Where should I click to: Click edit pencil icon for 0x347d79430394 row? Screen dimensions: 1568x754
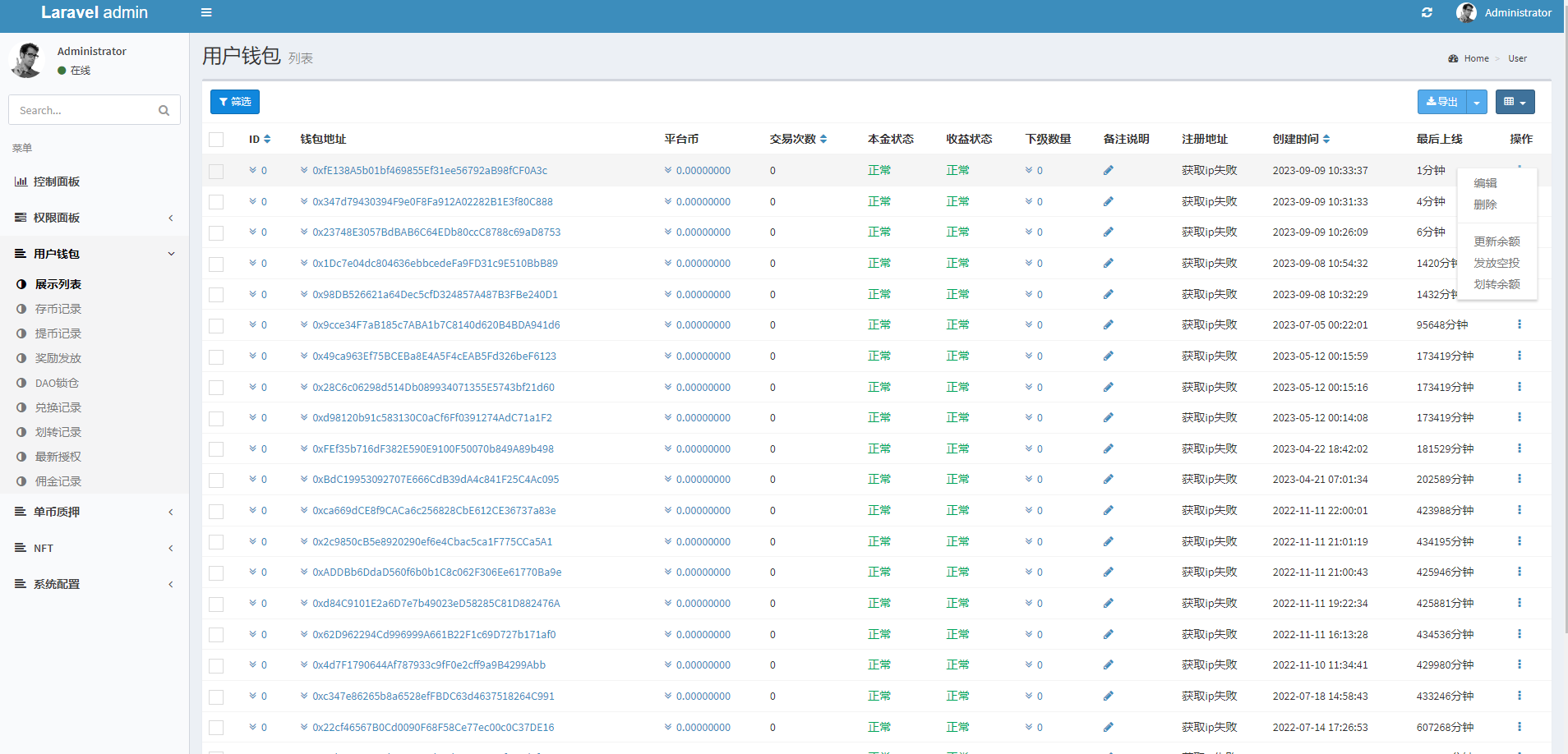pyautogui.click(x=1108, y=201)
